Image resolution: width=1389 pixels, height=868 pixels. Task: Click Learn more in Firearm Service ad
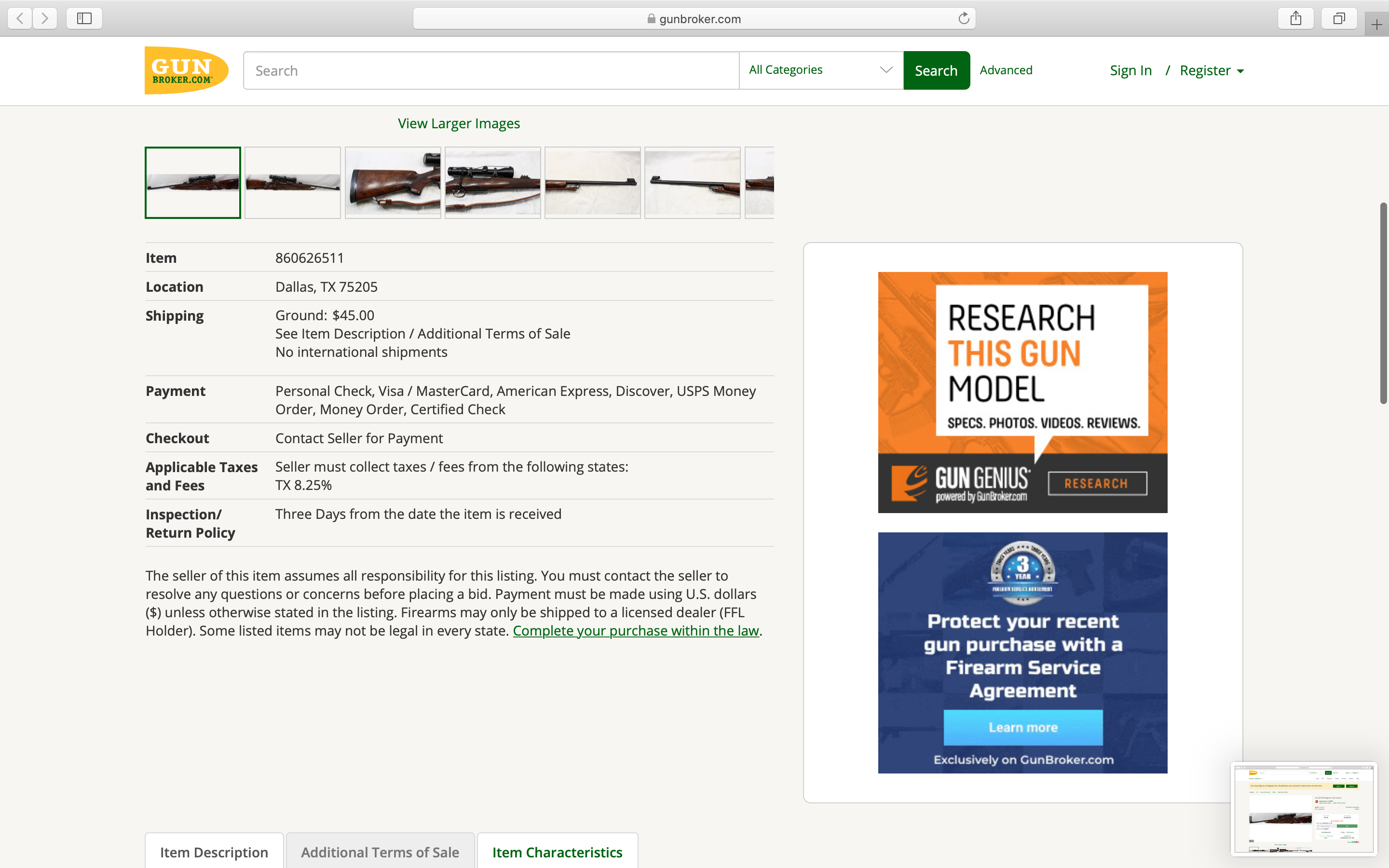pyautogui.click(x=1023, y=727)
